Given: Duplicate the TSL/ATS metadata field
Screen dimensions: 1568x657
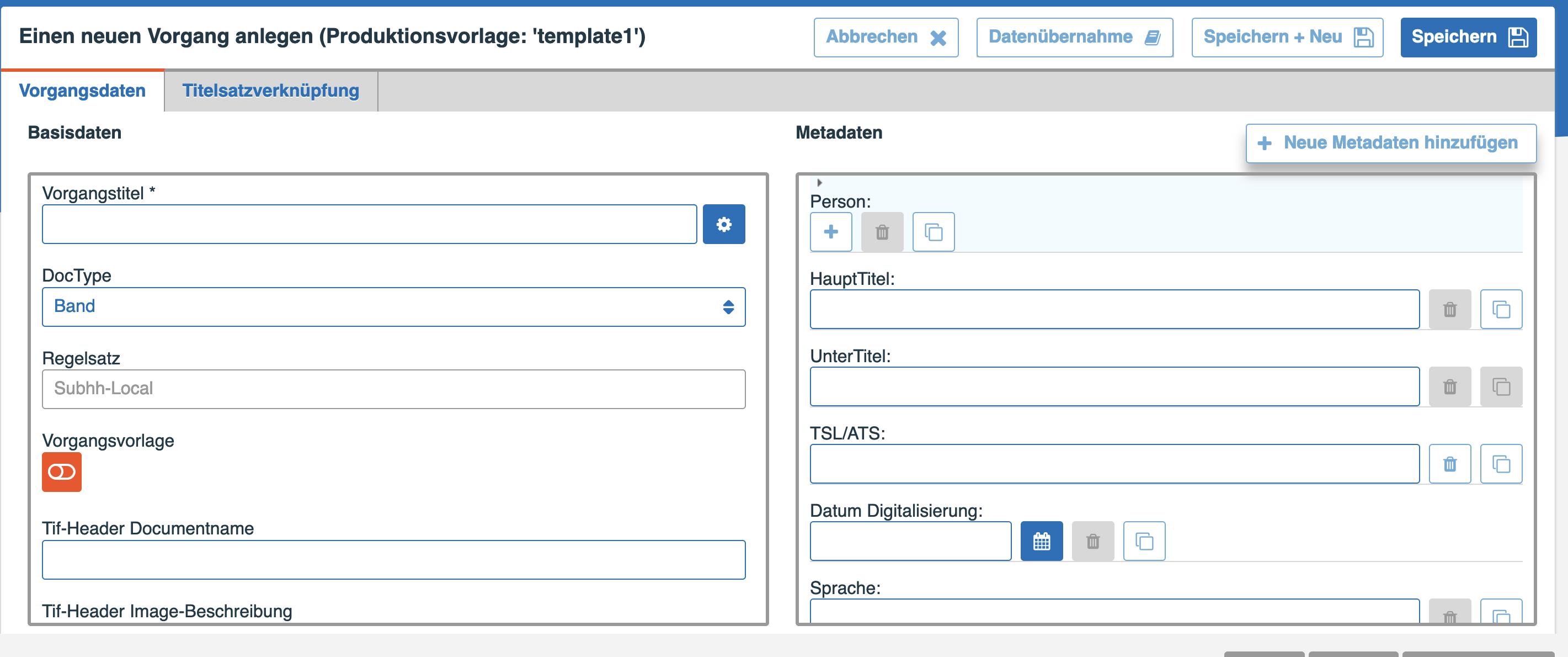Looking at the screenshot, I should pos(1501,464).
